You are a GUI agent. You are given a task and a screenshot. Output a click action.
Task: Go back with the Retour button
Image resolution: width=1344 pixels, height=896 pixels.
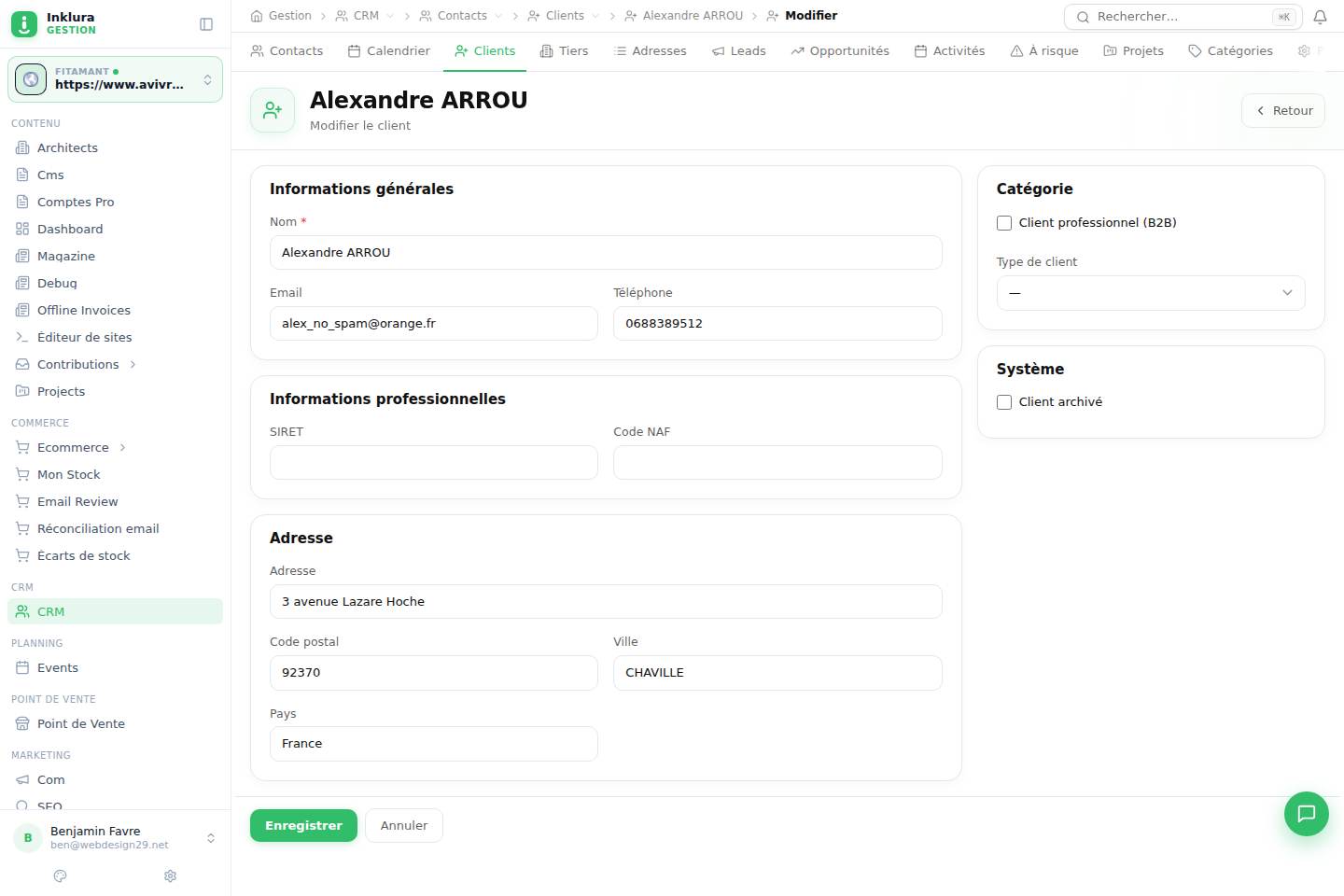point(1283,110)
